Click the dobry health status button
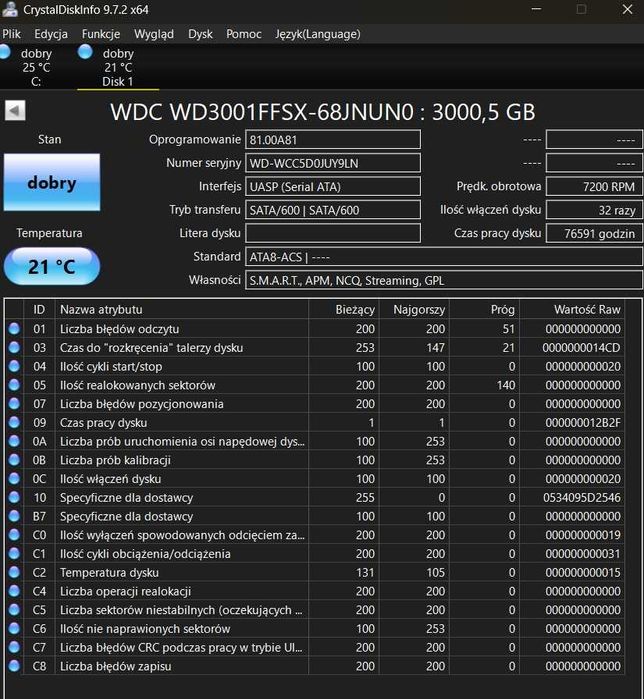Screen dimensions: 644x699 click(52, 182)
